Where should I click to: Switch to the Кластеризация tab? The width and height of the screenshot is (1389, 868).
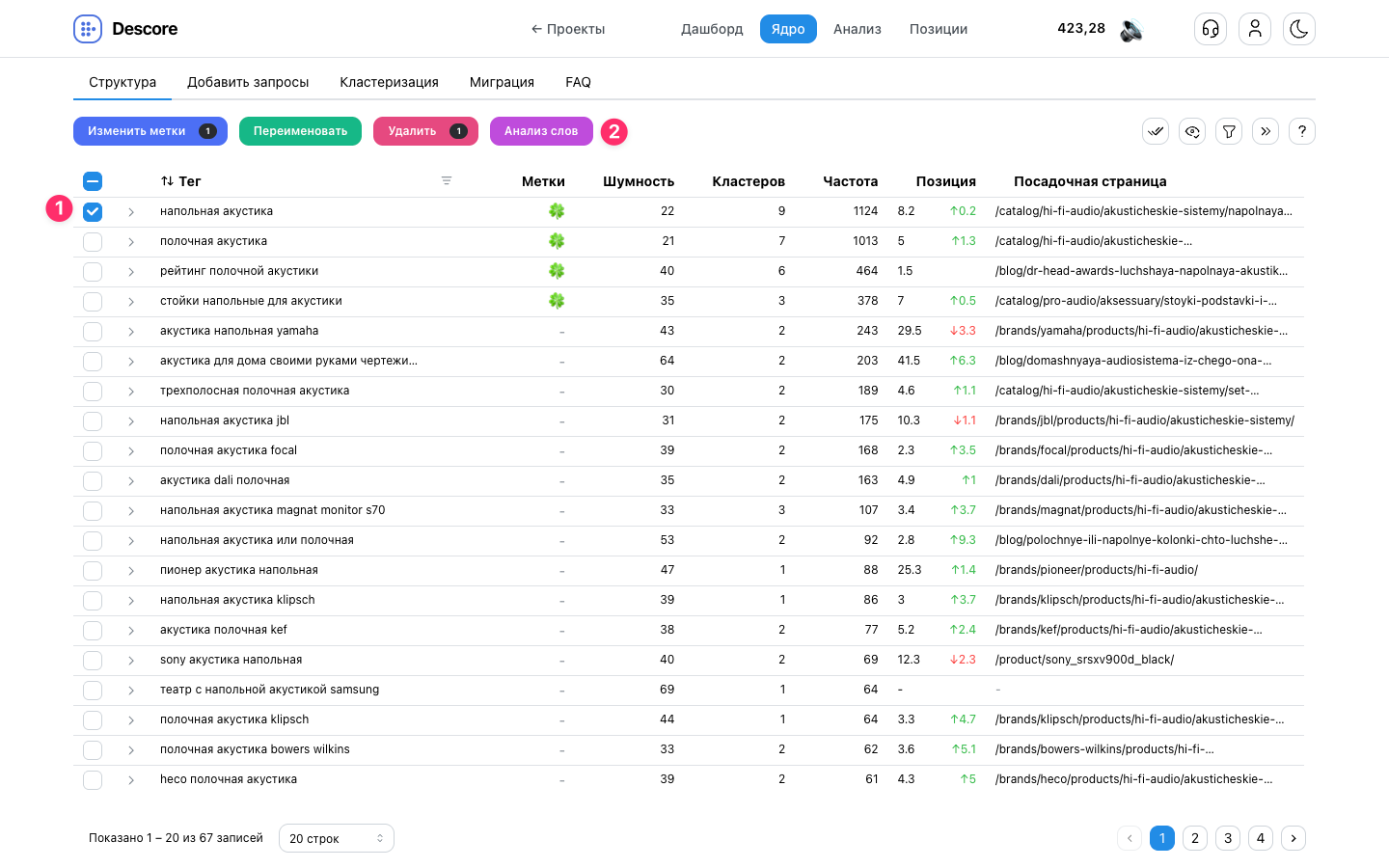click(389, 82)
